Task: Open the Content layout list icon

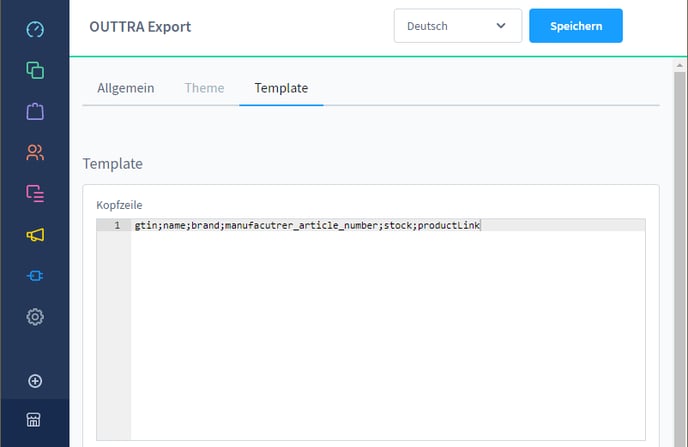Action: pyautogui.click(x=35, y=193)
